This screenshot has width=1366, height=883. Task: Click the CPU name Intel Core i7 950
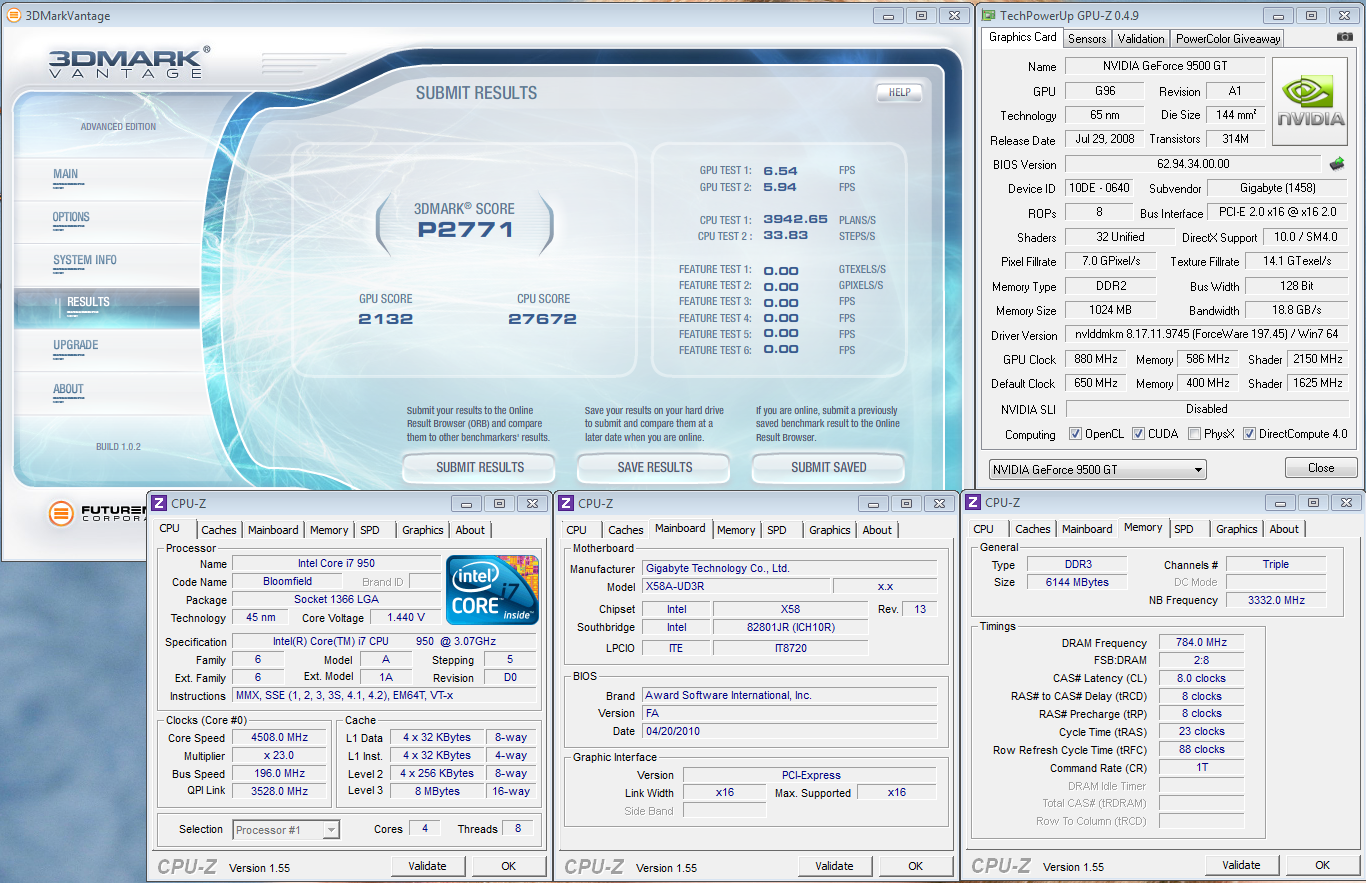click(x=336, y=564)
